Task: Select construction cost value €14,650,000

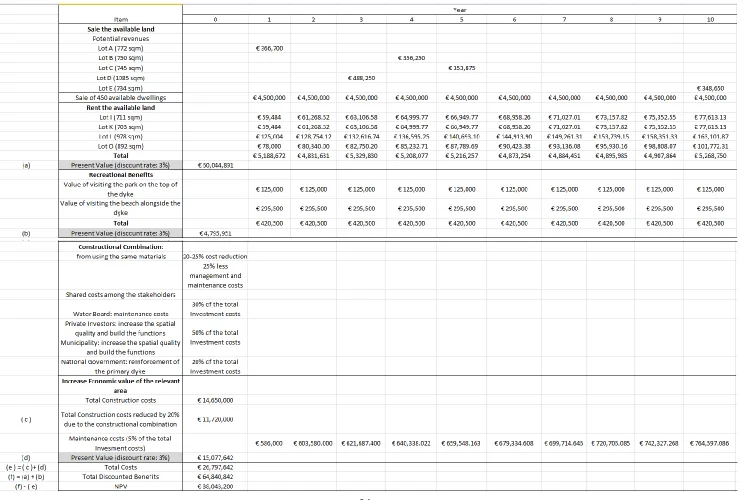Action: pos(215,400)
